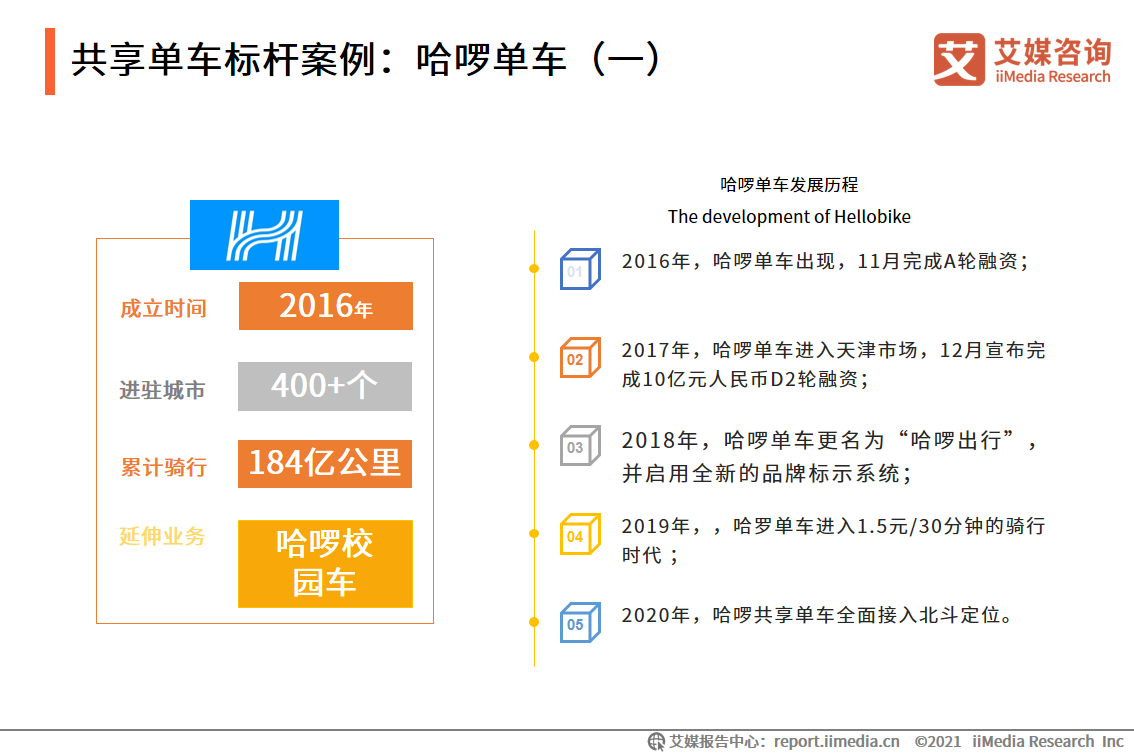Click the 2017年 天津市场 text entry
The height and width of the screenshot is (756, 1134).
(834, 365)
